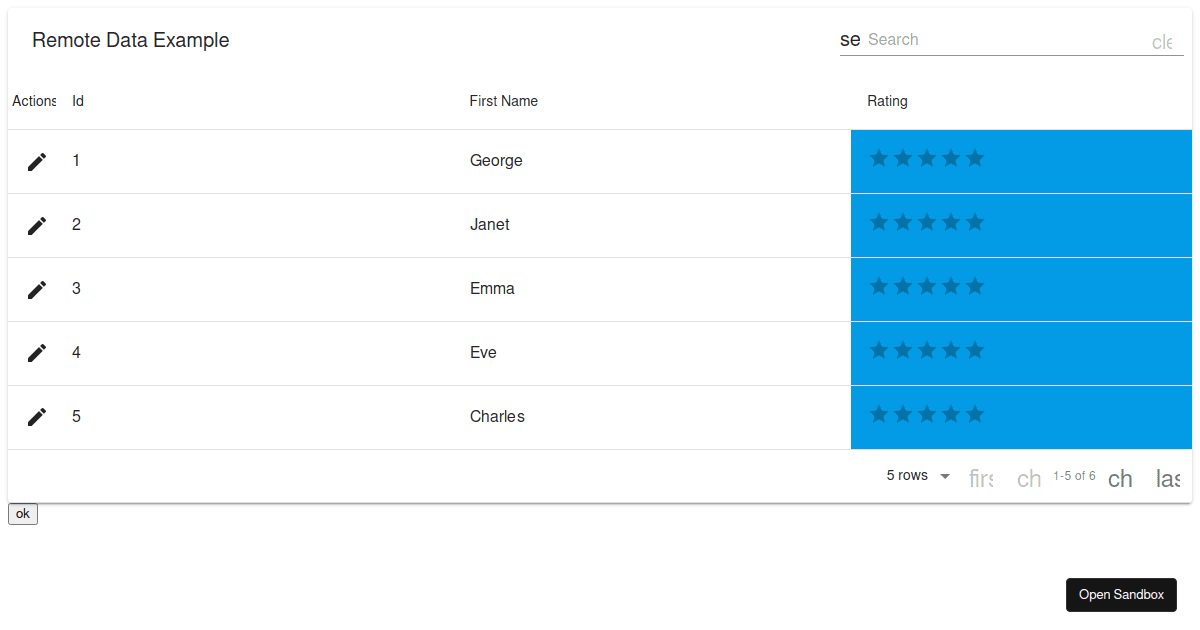Clear the search field using the clear icon
This screenshot has height=630, width=1200.
tap(1162, 42)
